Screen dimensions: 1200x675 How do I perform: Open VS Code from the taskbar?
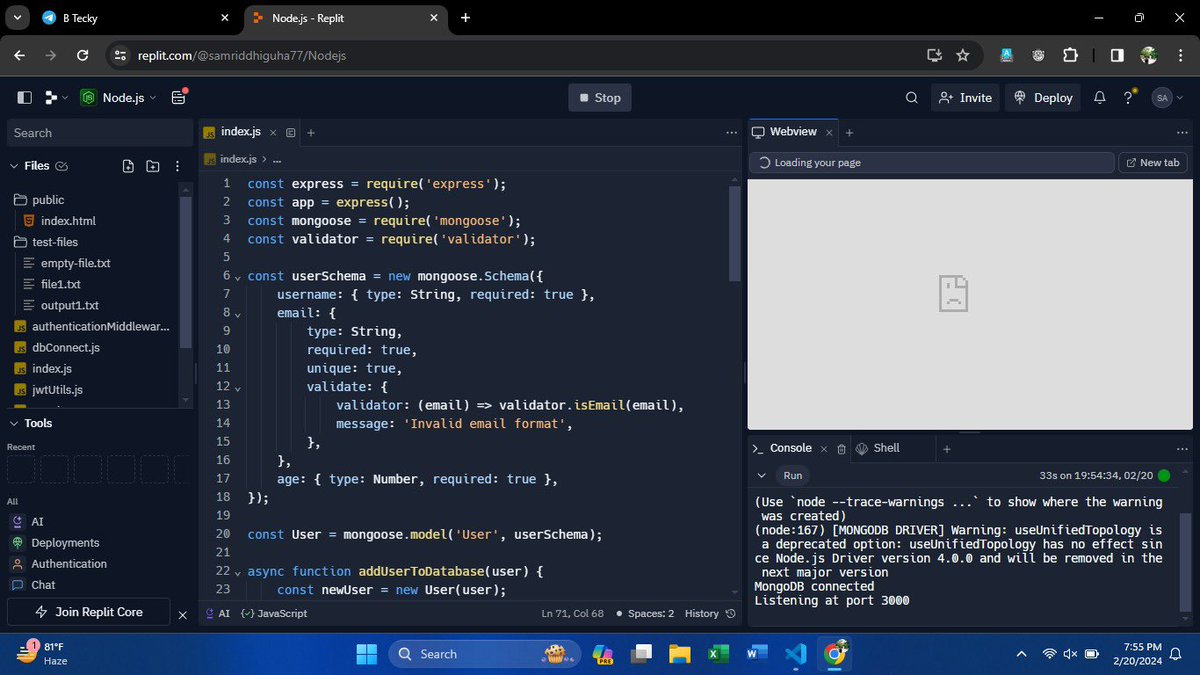(795, 654)
